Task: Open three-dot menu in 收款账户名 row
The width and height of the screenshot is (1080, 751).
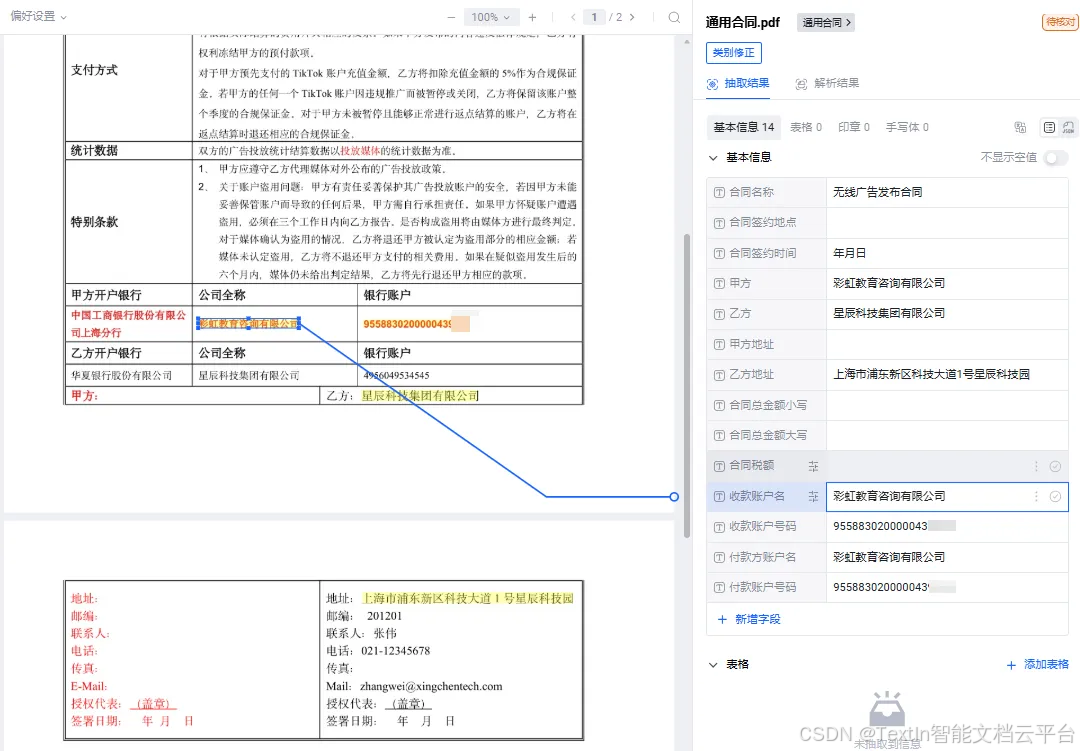Action: (x=1036, y=497)
